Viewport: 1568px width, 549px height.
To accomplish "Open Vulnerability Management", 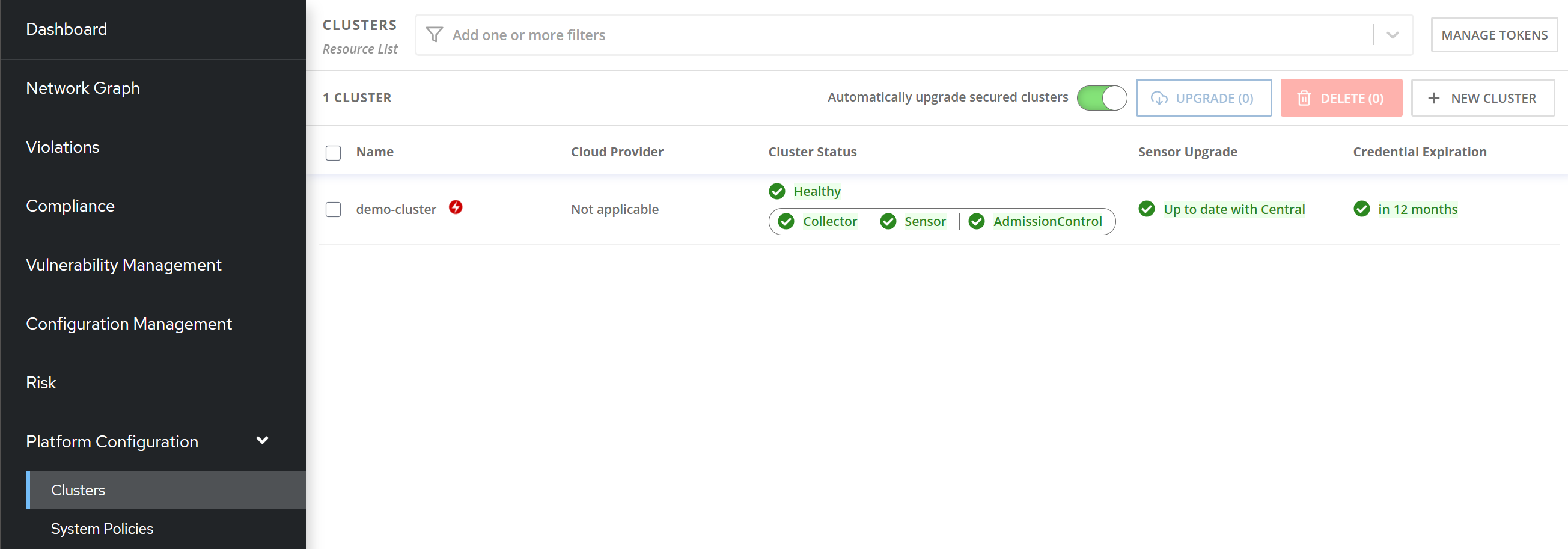I will [x=153, y=265].
